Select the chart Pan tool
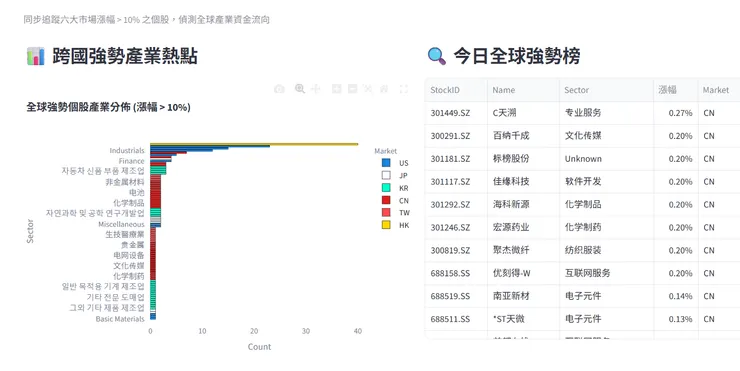 (316, 89)
